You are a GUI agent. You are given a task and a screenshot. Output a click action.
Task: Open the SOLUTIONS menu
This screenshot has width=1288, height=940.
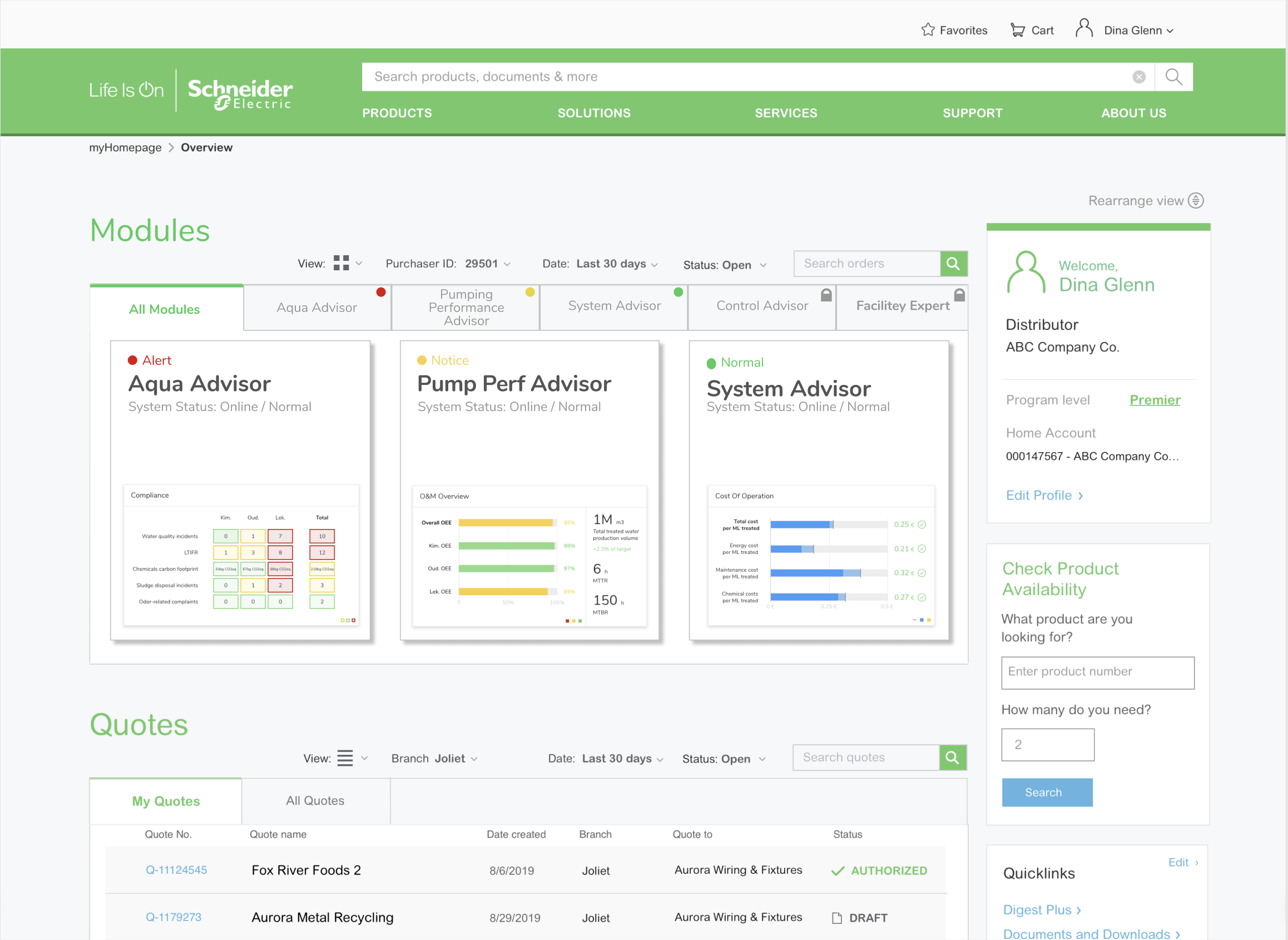pyautogui.click(x=594, y=113)
